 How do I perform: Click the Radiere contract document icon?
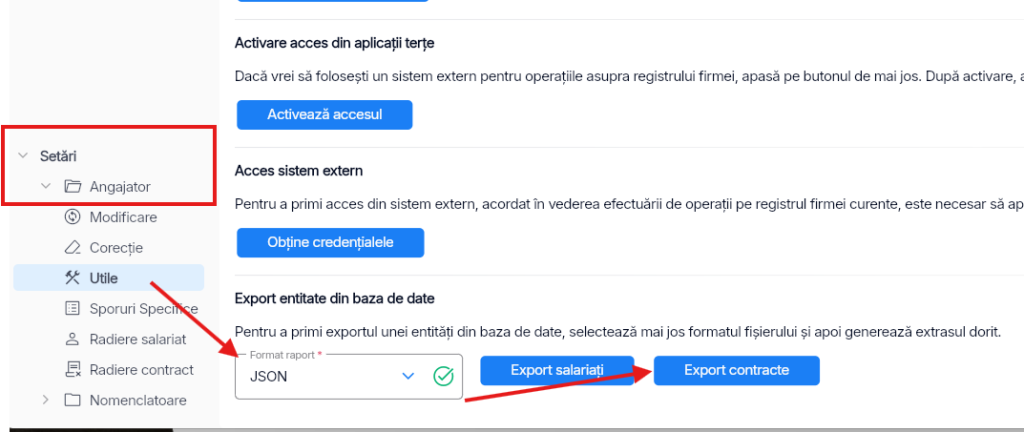click(x=72, y=370)
